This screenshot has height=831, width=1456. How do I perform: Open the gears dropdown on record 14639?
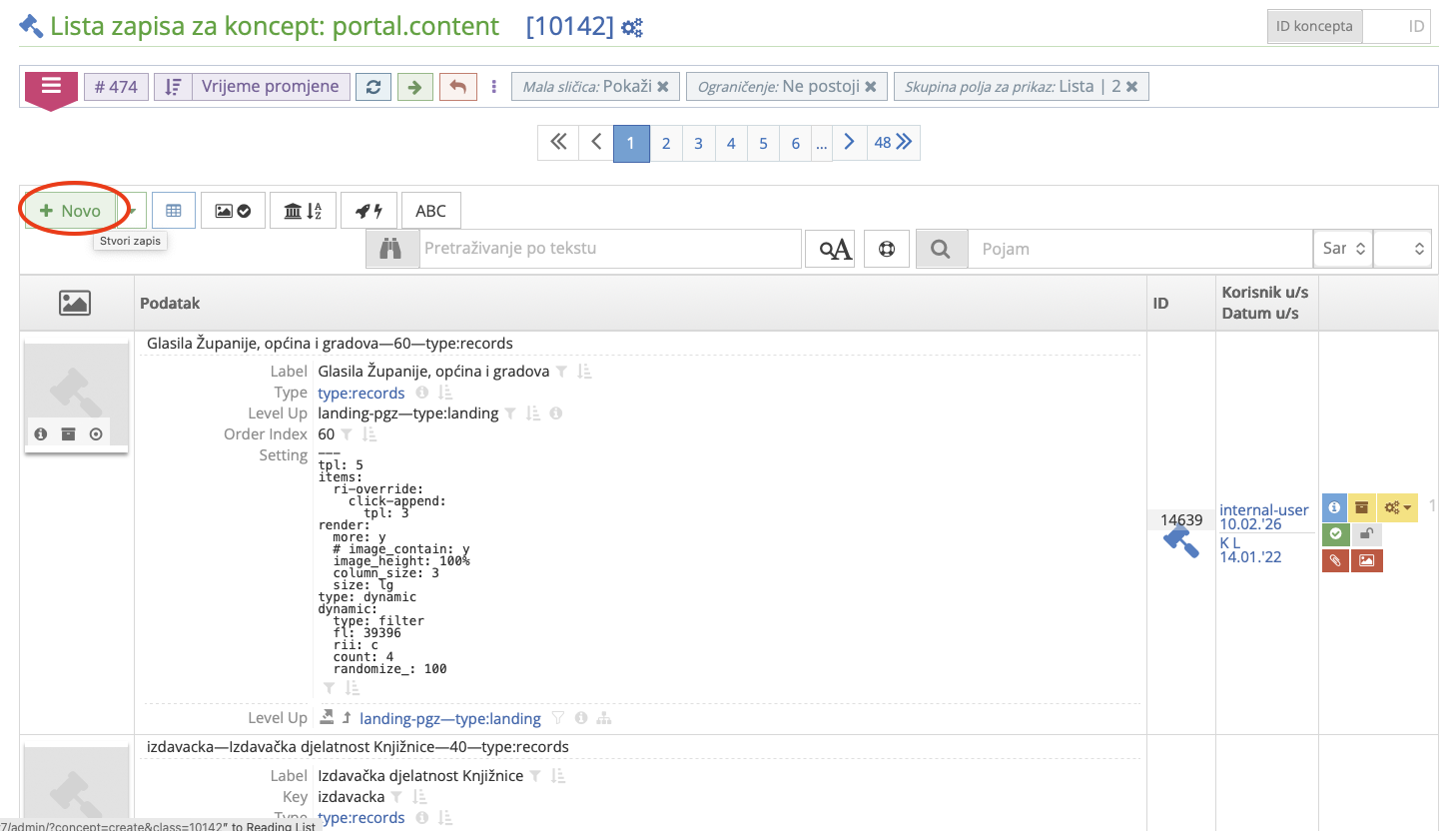coord(1397,507)
